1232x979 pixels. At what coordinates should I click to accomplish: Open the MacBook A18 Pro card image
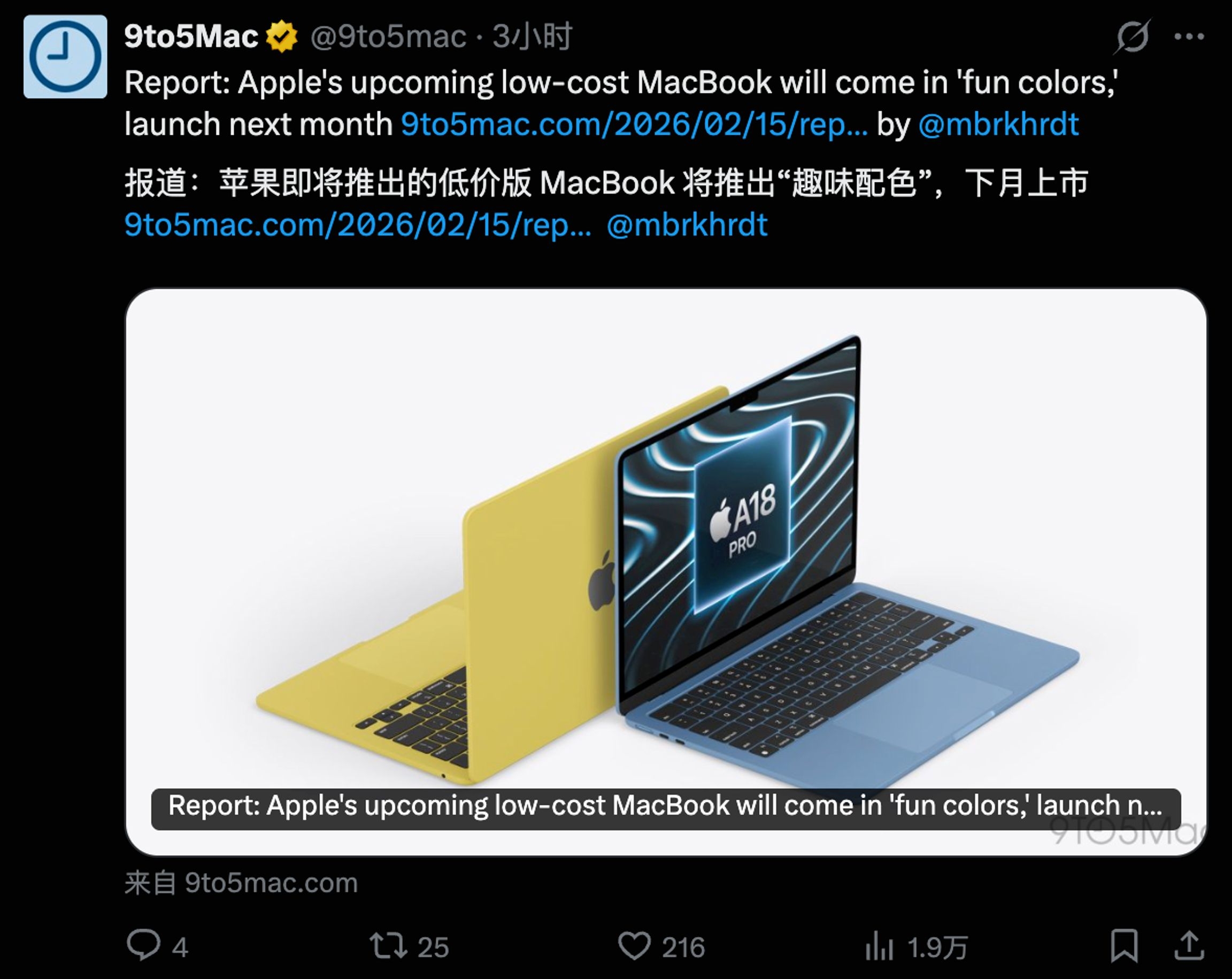(x=666, y=543)
